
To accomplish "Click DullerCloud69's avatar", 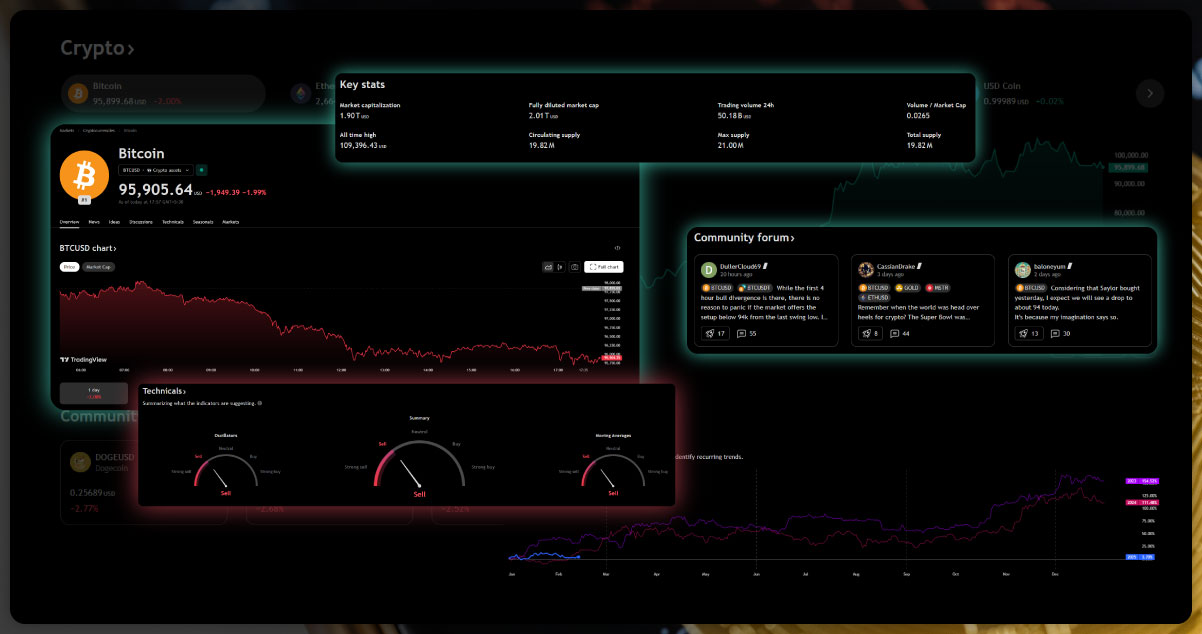I will tap(709, 270).
